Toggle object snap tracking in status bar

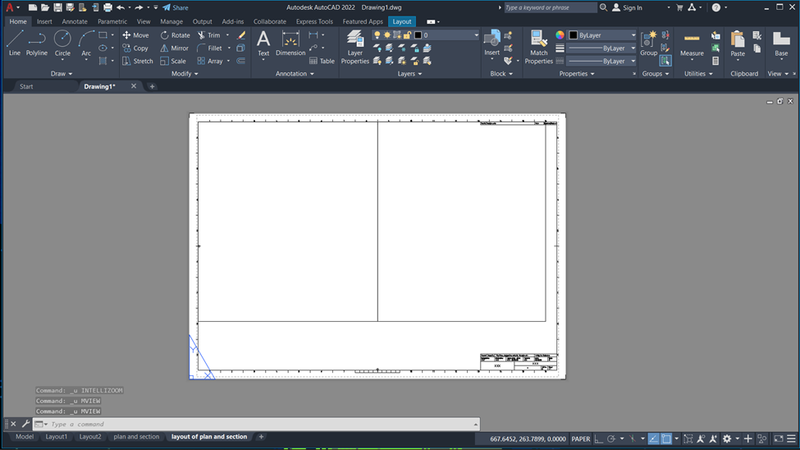coord(653,439)
